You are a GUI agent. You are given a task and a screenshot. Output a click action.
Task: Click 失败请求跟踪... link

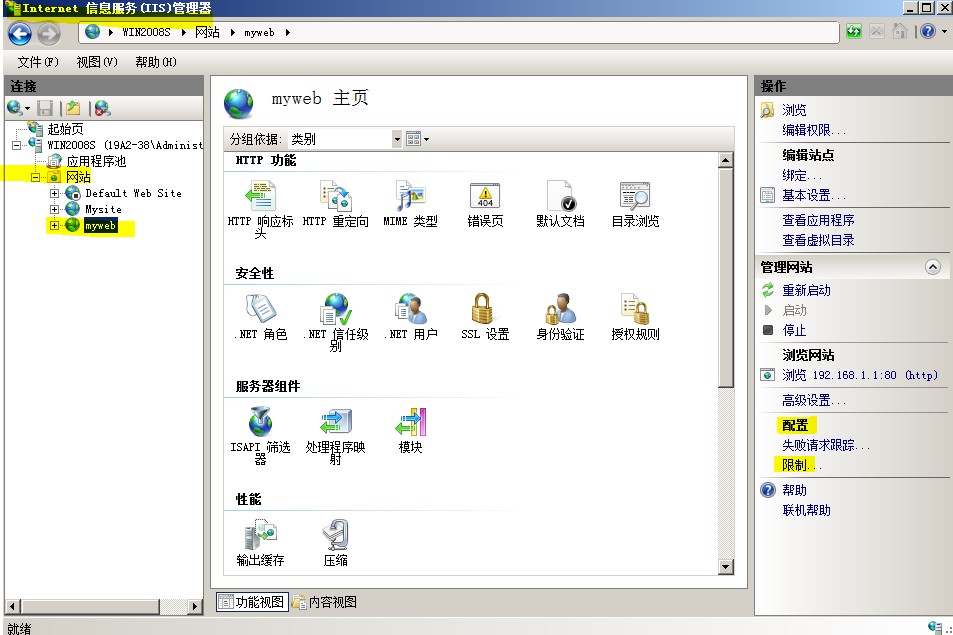click(x=826, y=445)
